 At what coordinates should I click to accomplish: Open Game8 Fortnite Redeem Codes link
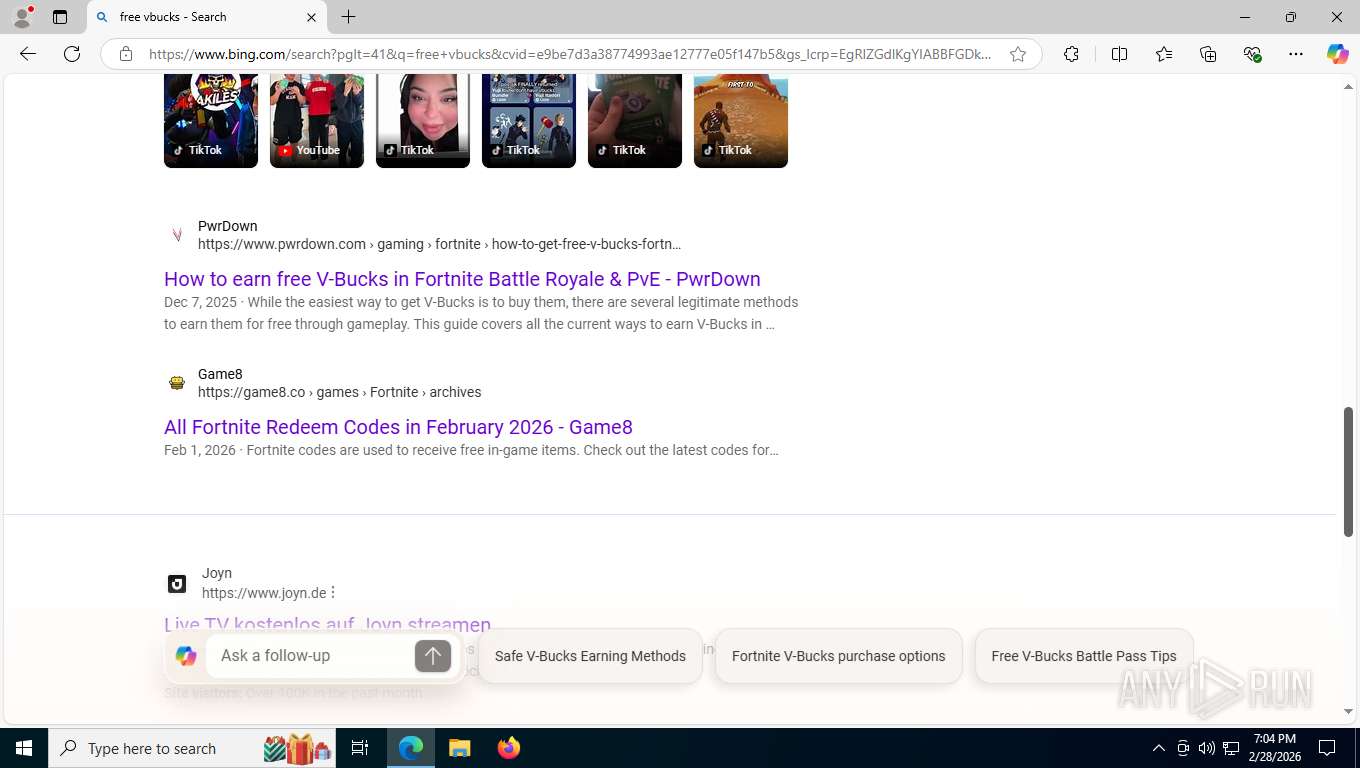coord(398,427)
